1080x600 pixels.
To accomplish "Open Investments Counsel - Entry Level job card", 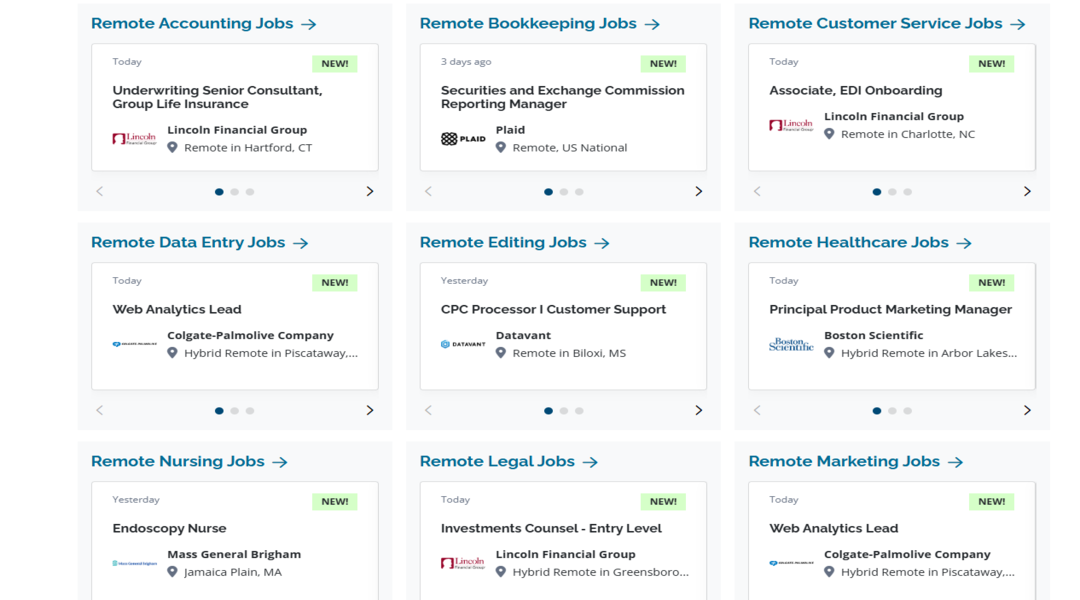I will point(551,528).
